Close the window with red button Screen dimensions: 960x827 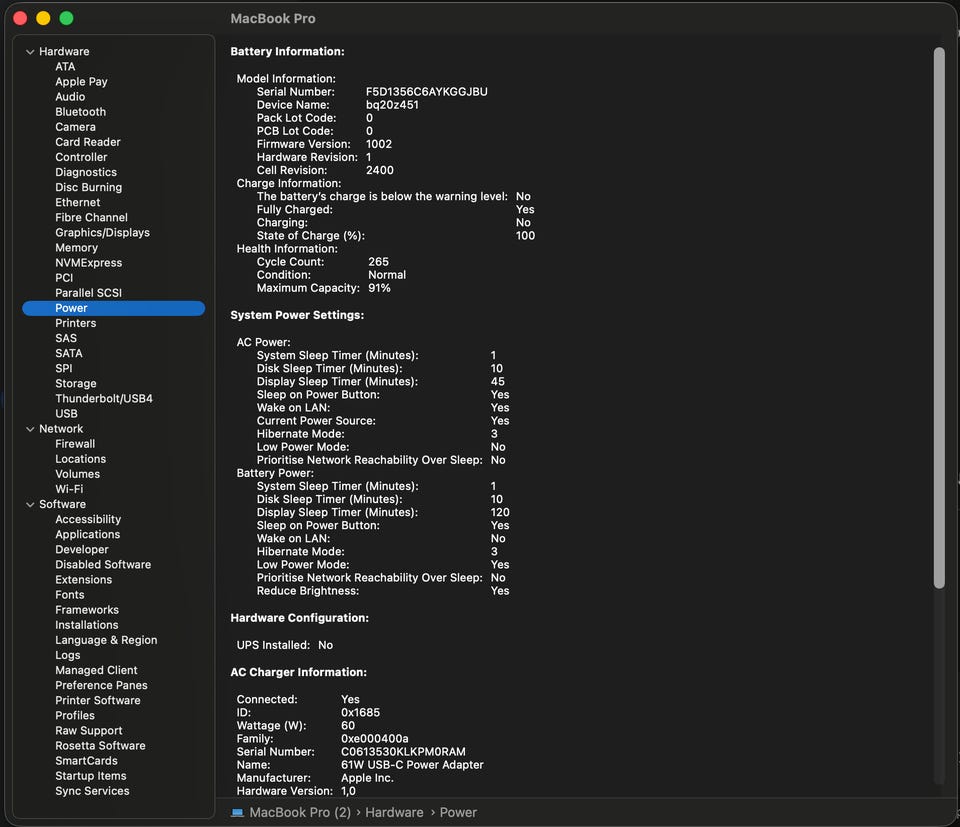coord(20,18)
